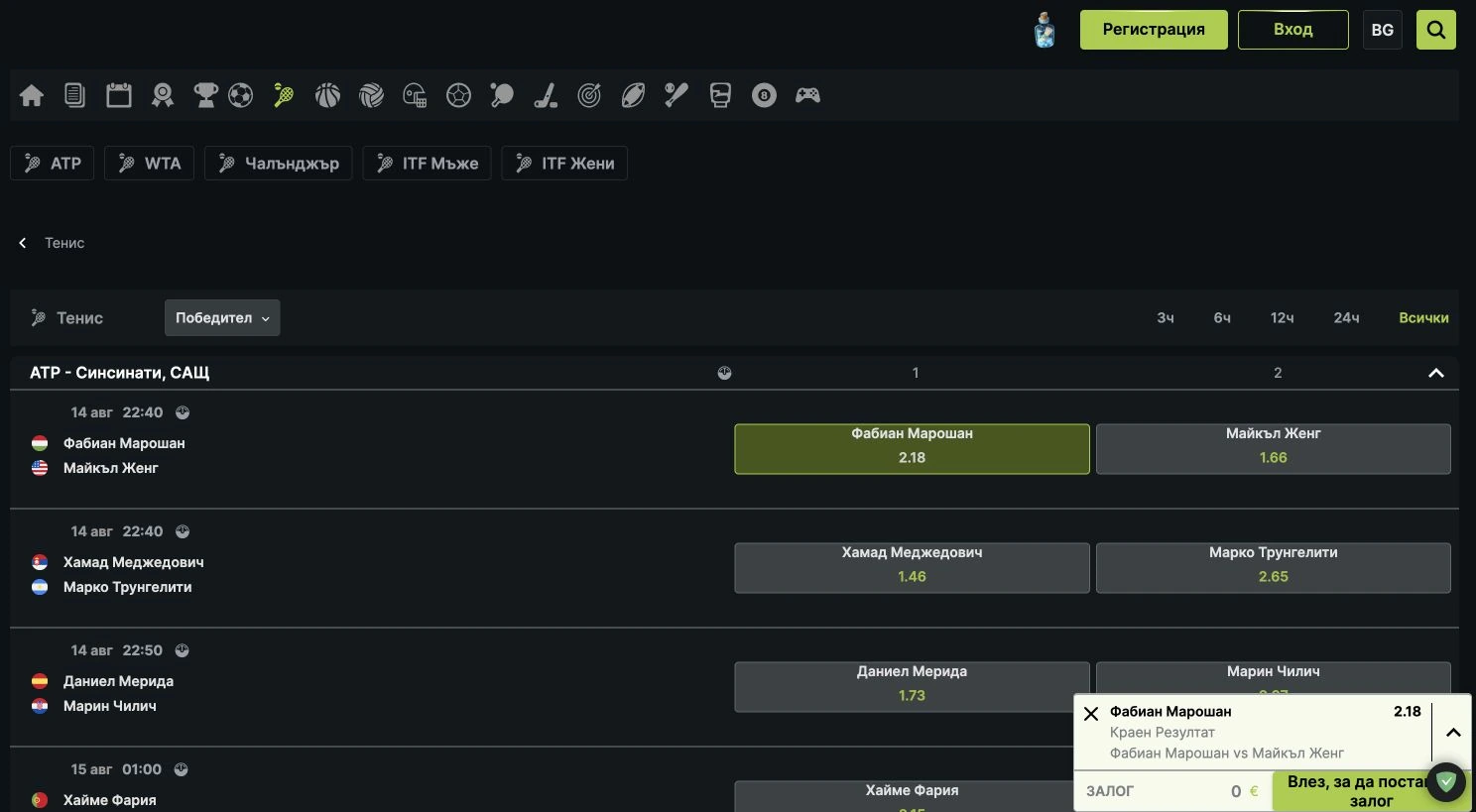This screenshot has width=1476, height=812.
Task: Open the ATP category tab
Action: click(53, 164)
